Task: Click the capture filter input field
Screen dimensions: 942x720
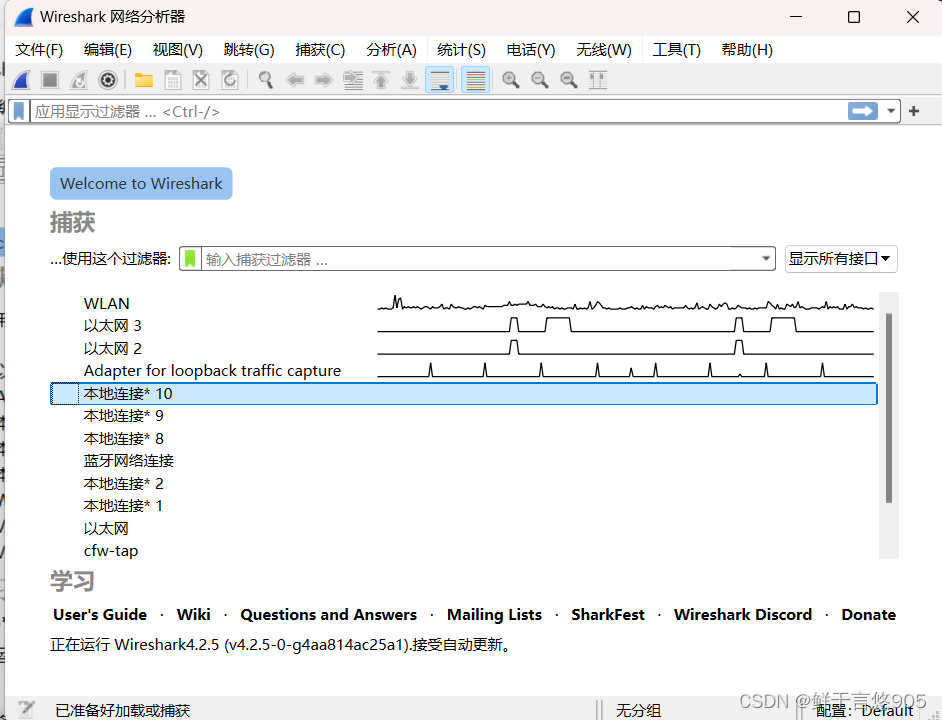Action: pos(479,259)
